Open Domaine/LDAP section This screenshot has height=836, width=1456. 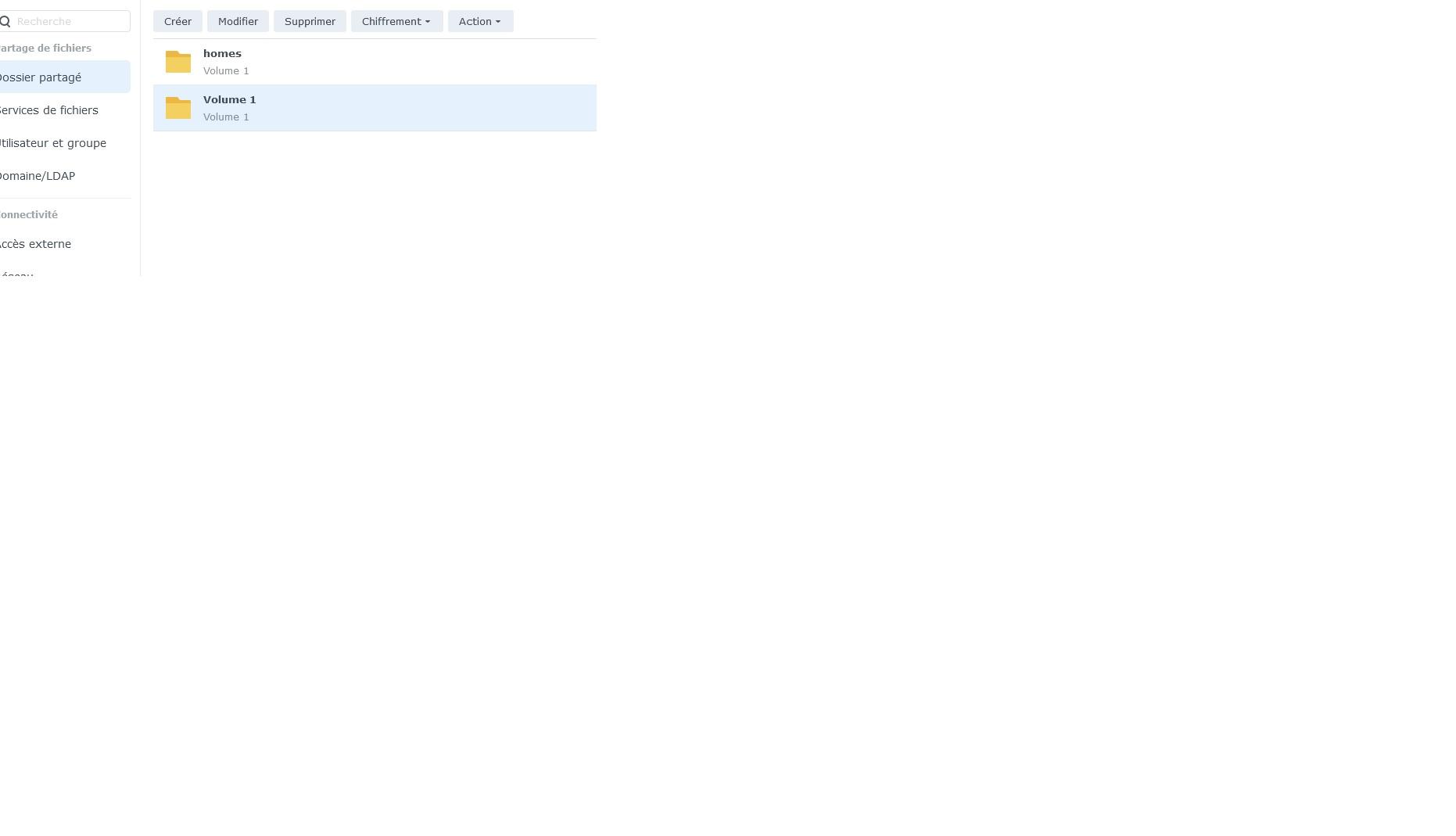pyautogui.click(x=37, y=176)
